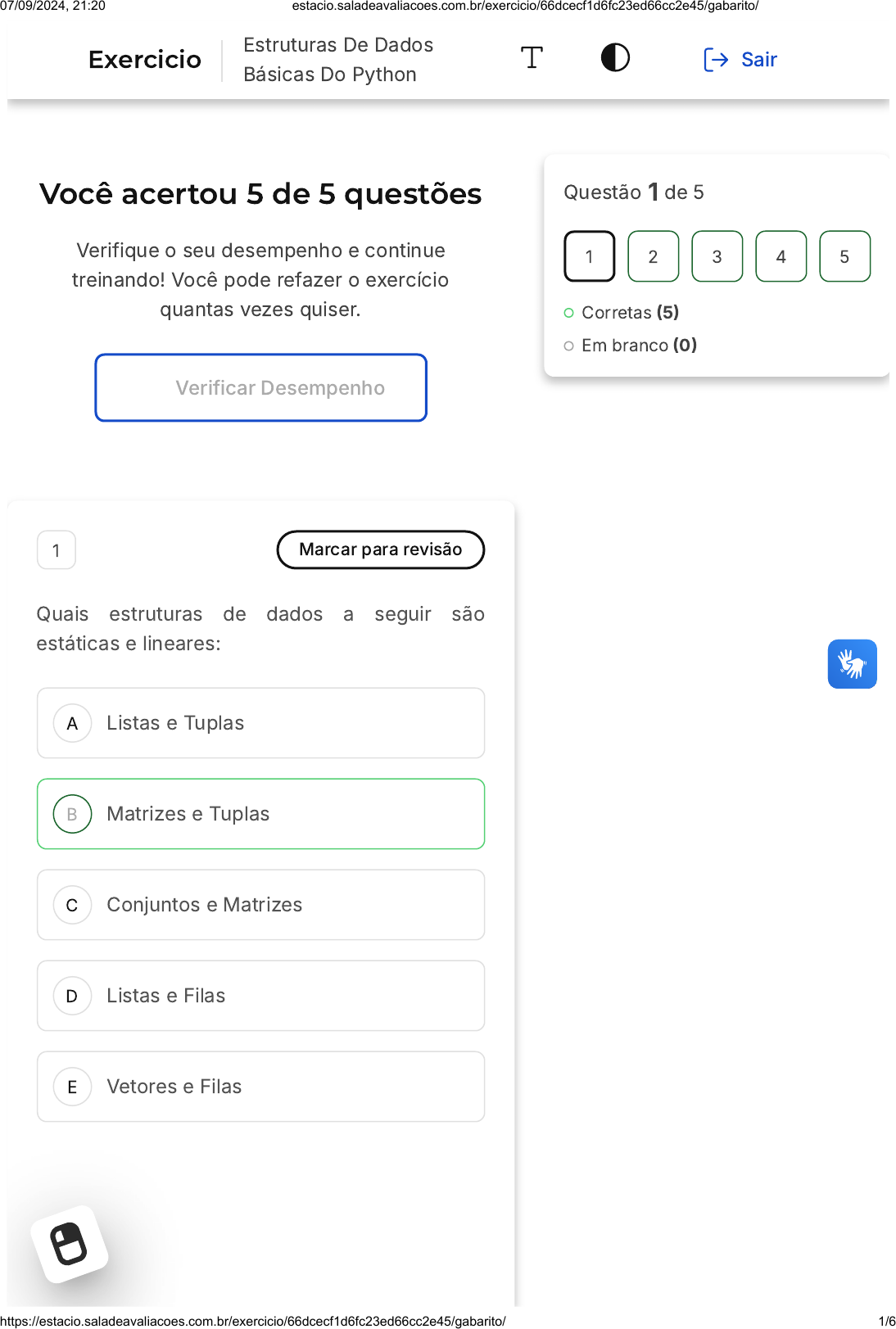Click the Verificar Desempenho button
This screenshot has width=896, height=1329.
(260, 388)
